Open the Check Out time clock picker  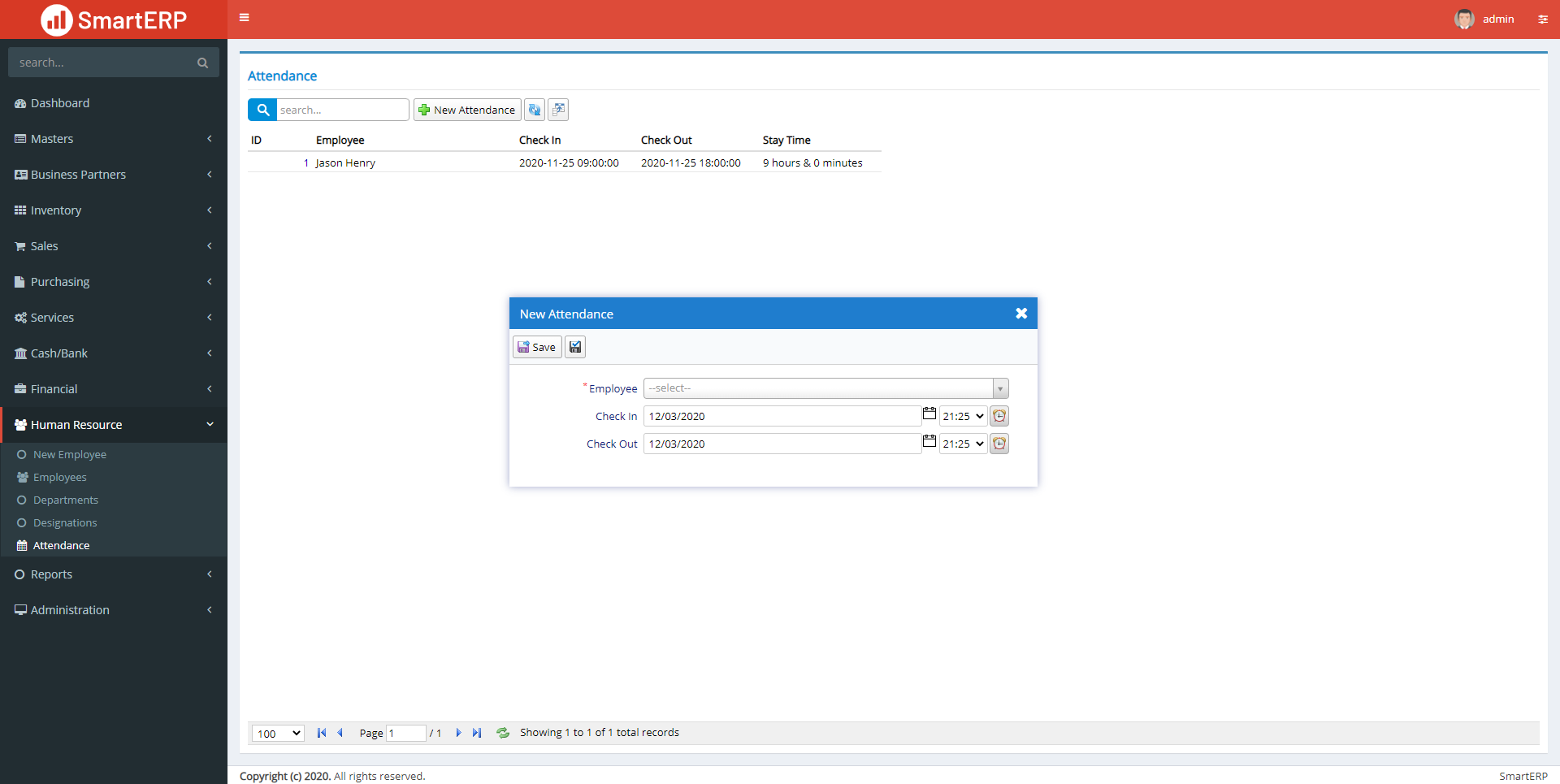999,444
